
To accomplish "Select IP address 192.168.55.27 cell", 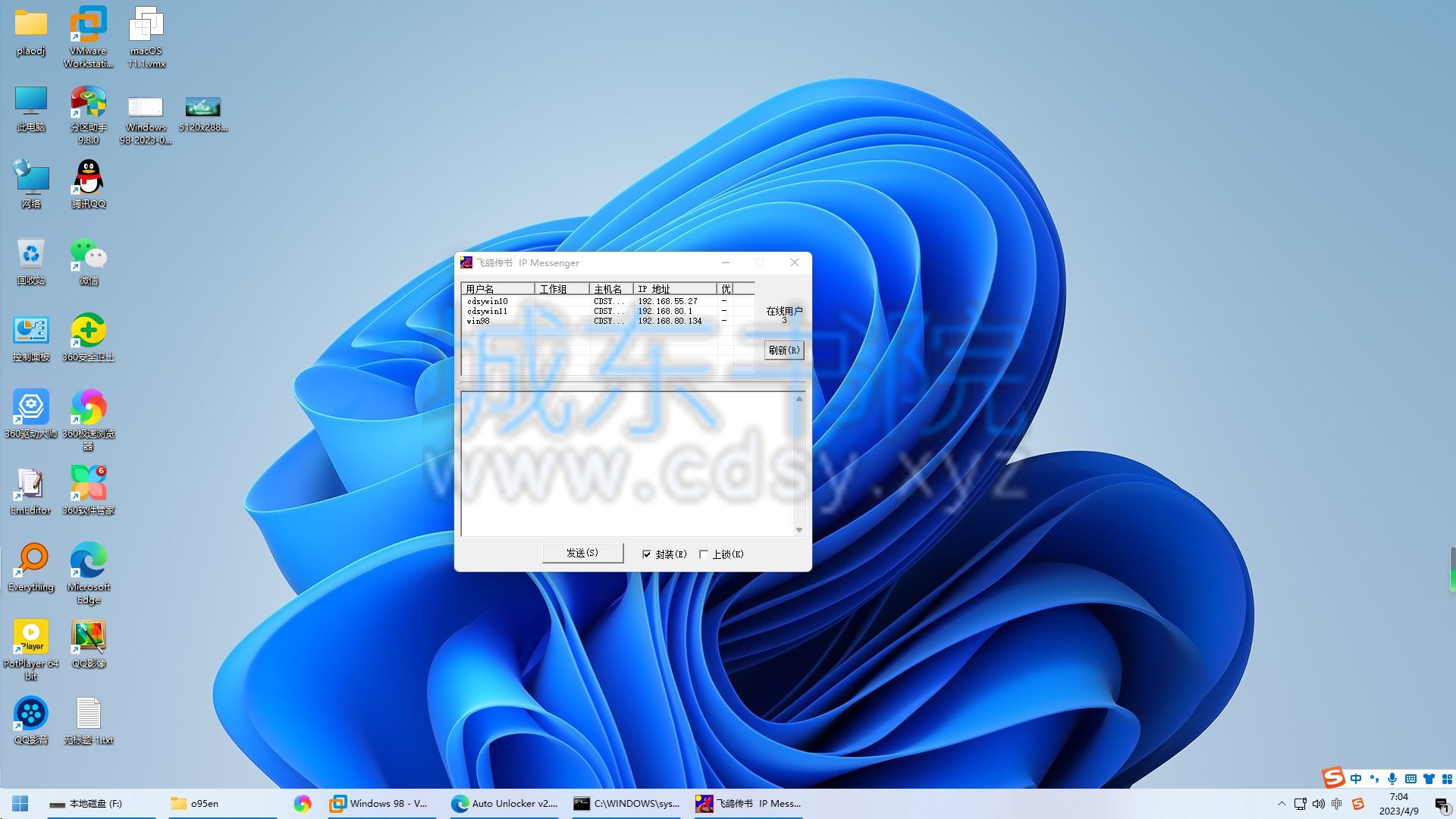I will coord(667,301).
